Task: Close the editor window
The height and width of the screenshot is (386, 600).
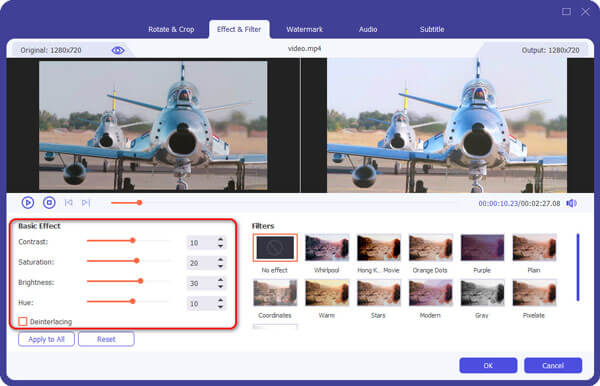Action: pos(585,12)
